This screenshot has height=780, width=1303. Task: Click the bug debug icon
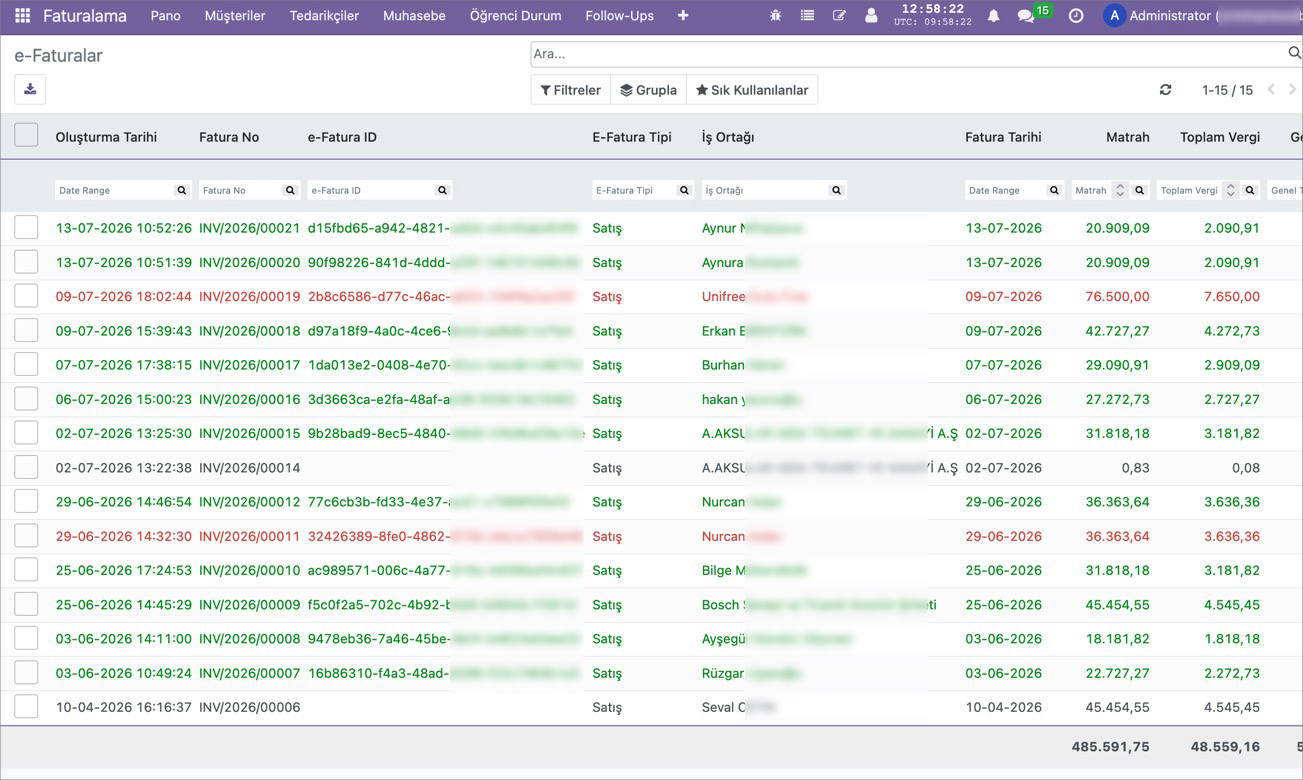[x=776, y=16]
